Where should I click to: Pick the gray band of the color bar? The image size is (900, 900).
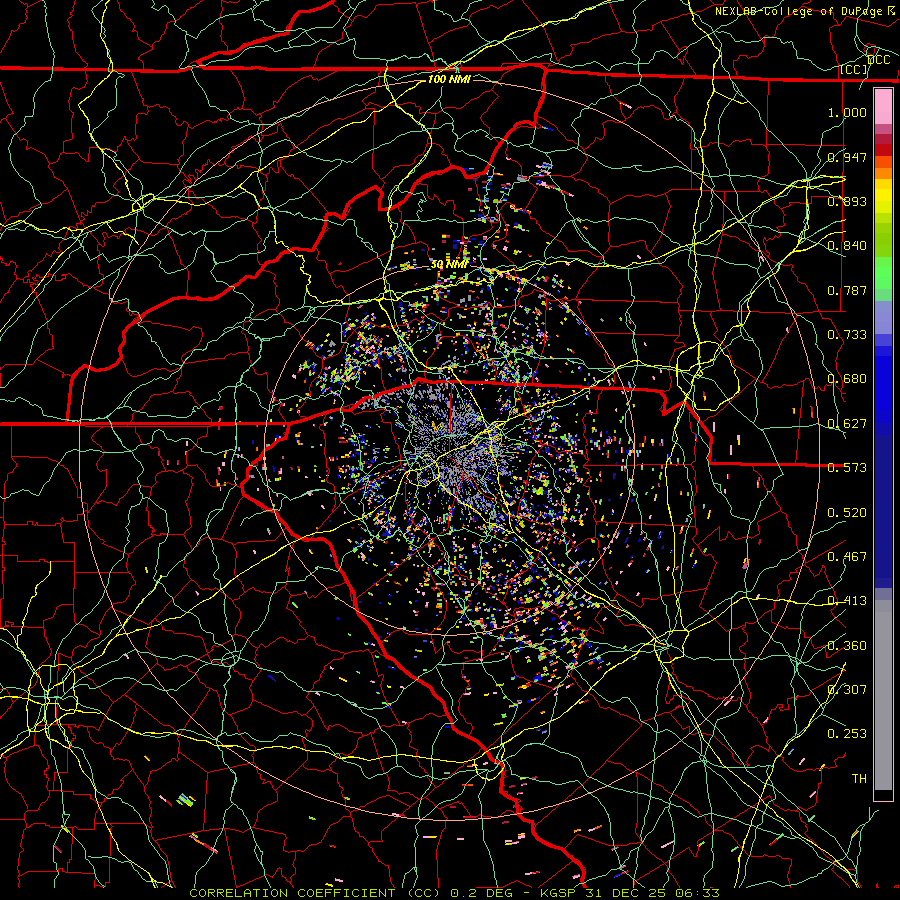point(883,695)
